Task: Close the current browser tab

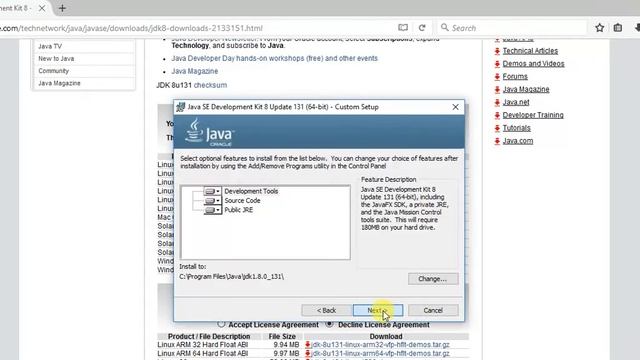Action: (x=42, y=8)
